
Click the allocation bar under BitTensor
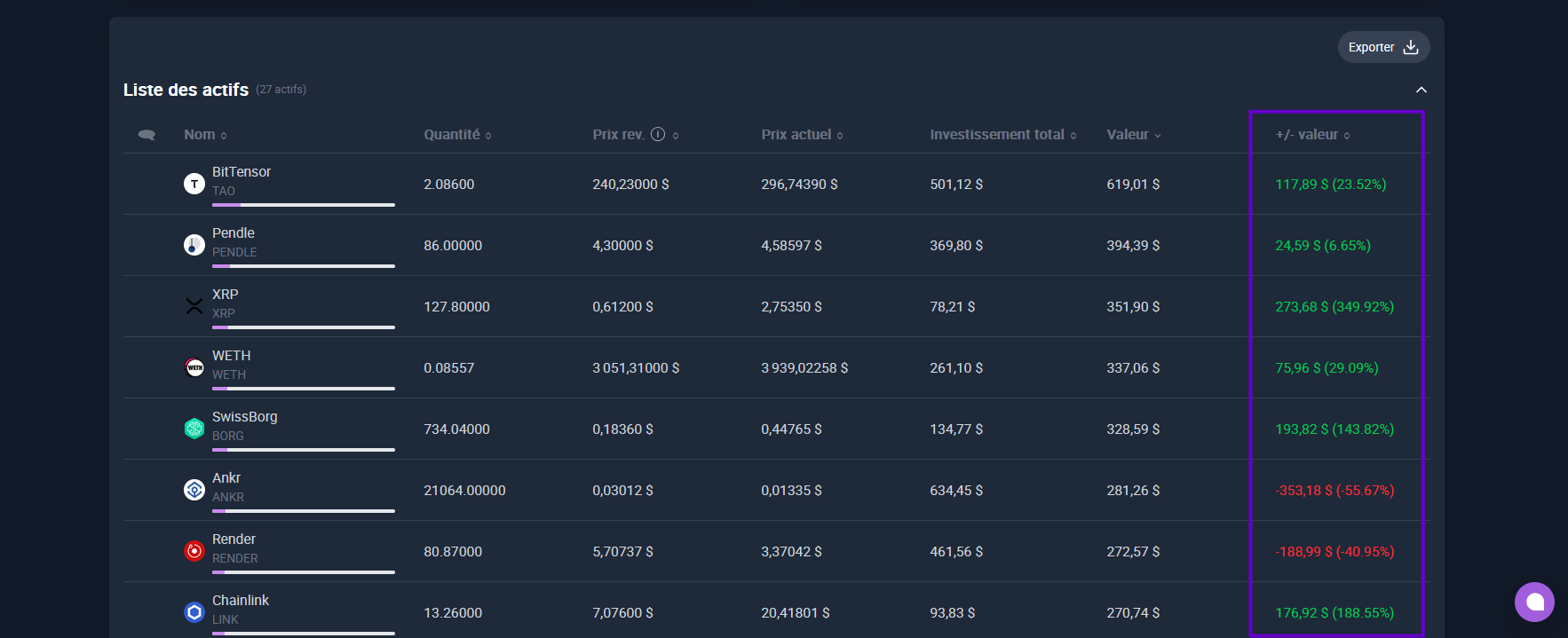[x=303, y=205]
